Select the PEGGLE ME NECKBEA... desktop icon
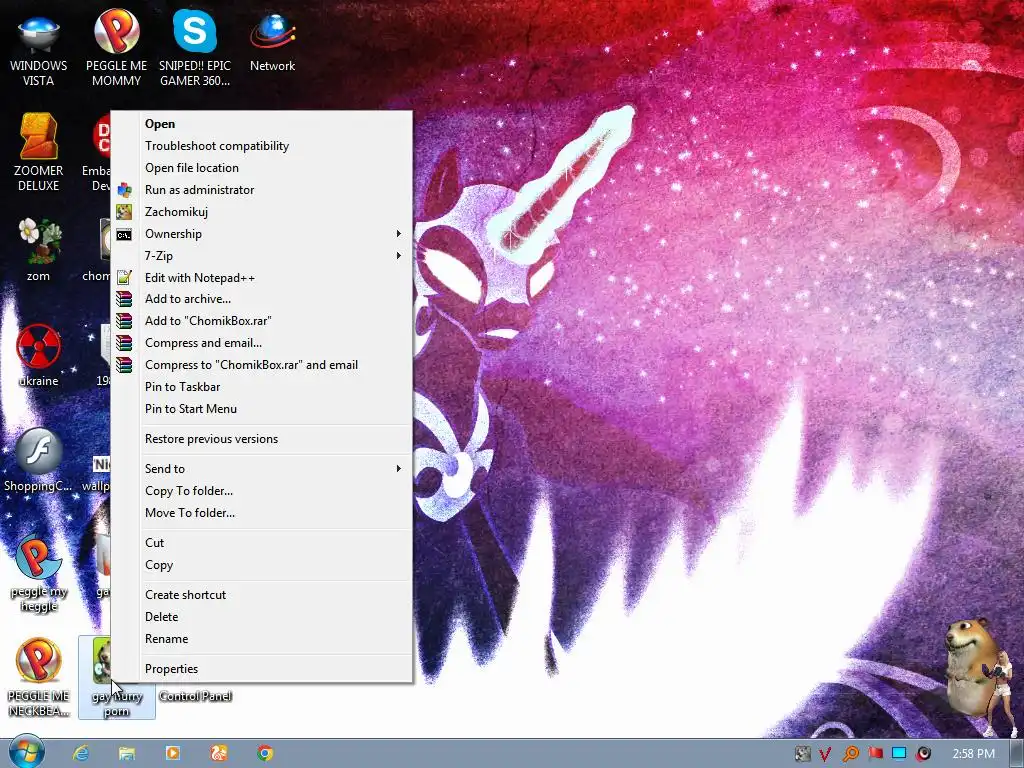This screenshot has width=1024, height=768. pos(39,678)
